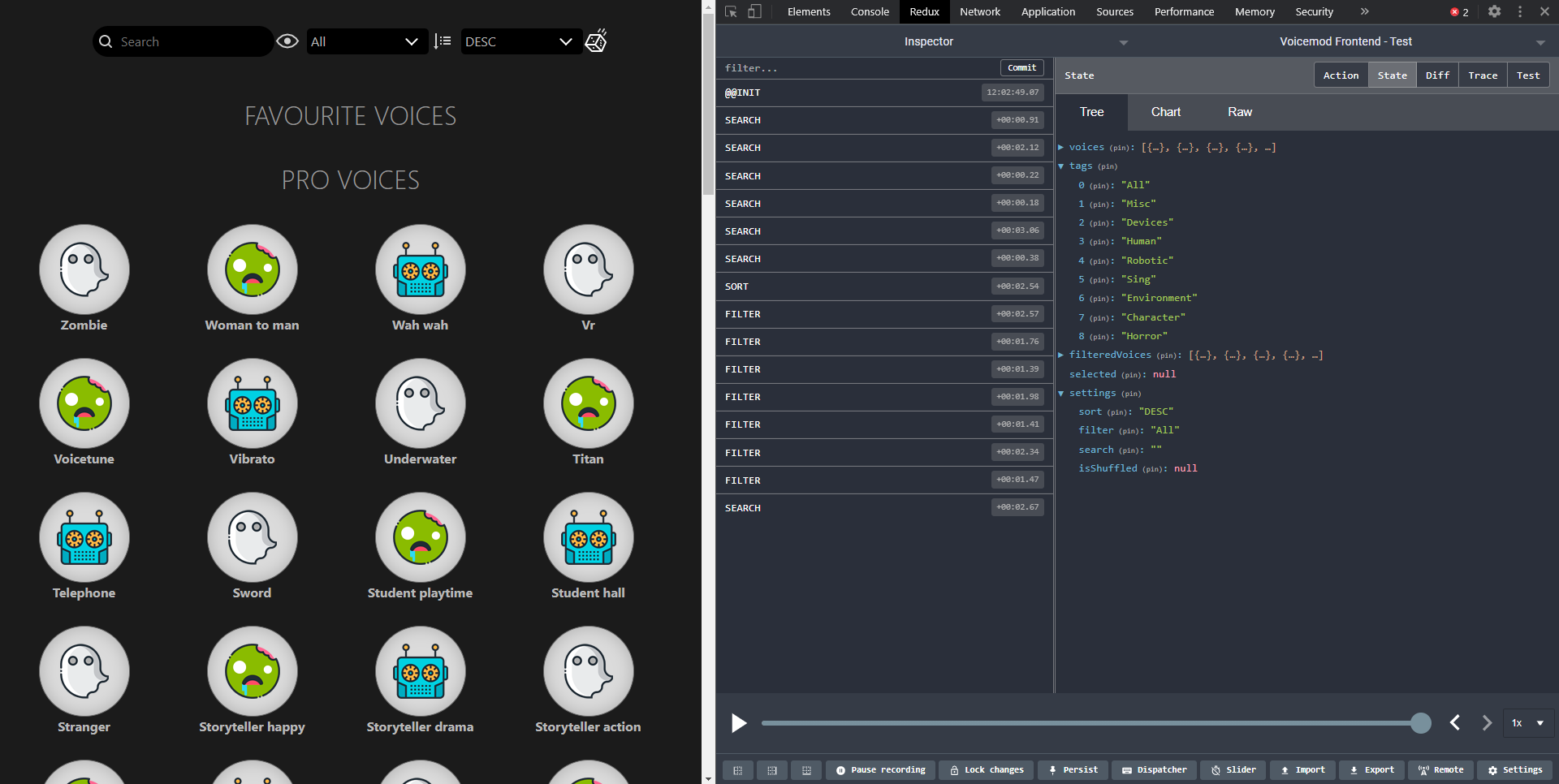Toggle Lock changes in Redux
Image resolution: width=1559 pixels, height=784 pixels.
pyautogui.click(x=987, y=770)
